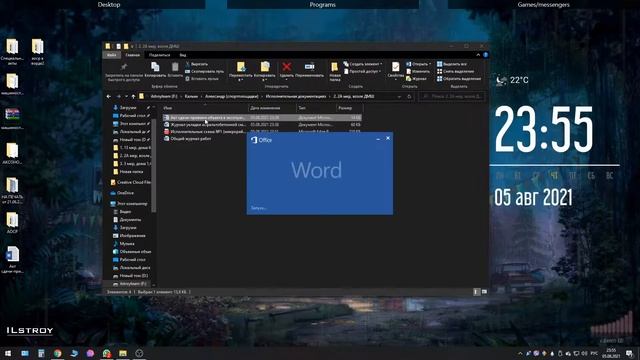
Task: Click Александр in the address path
Action: pyautogui.click(x=231, y=97)
